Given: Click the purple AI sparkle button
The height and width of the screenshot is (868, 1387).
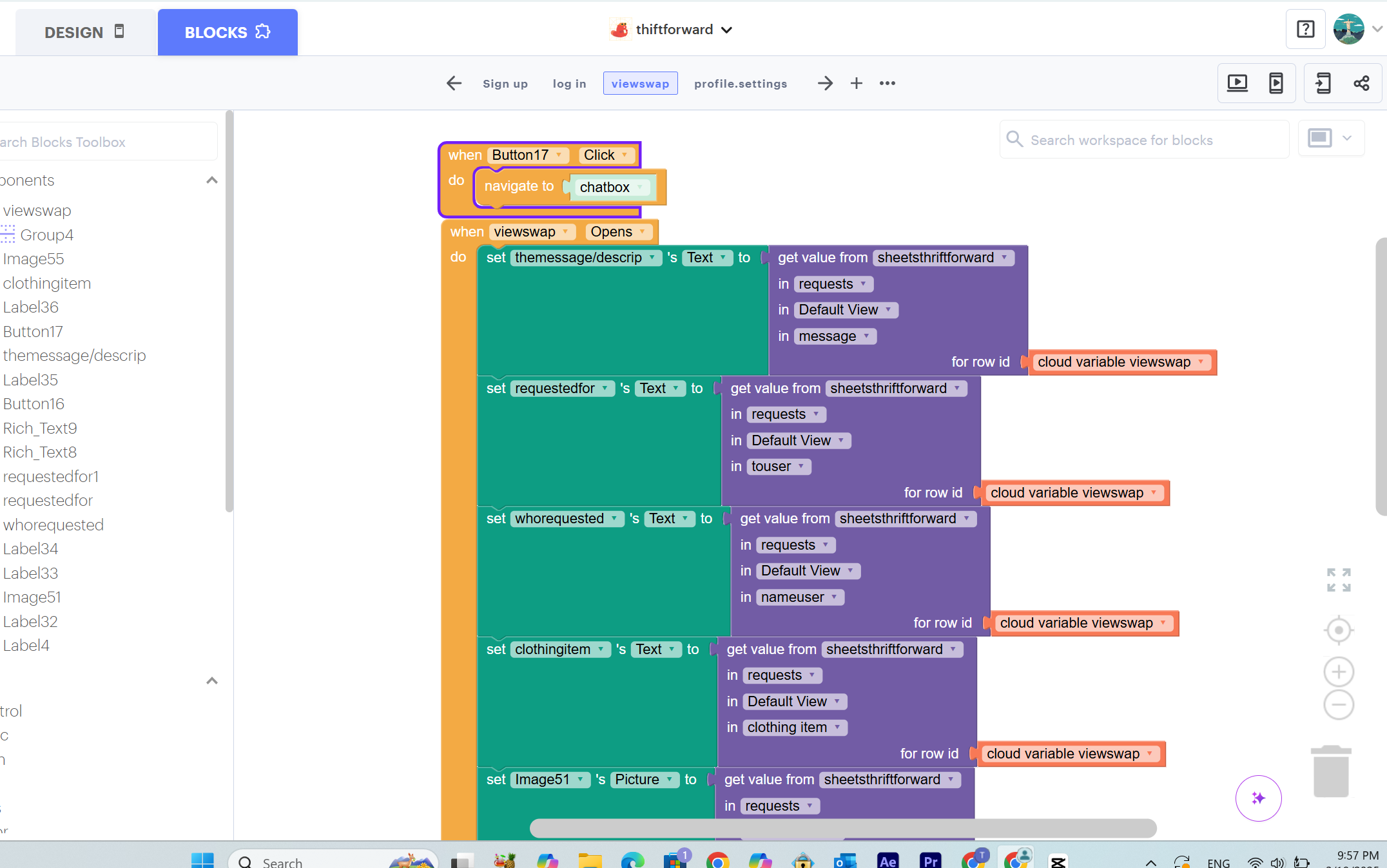Looking at the screenshot, I should pyautogui.click(x=1258, y=798).
